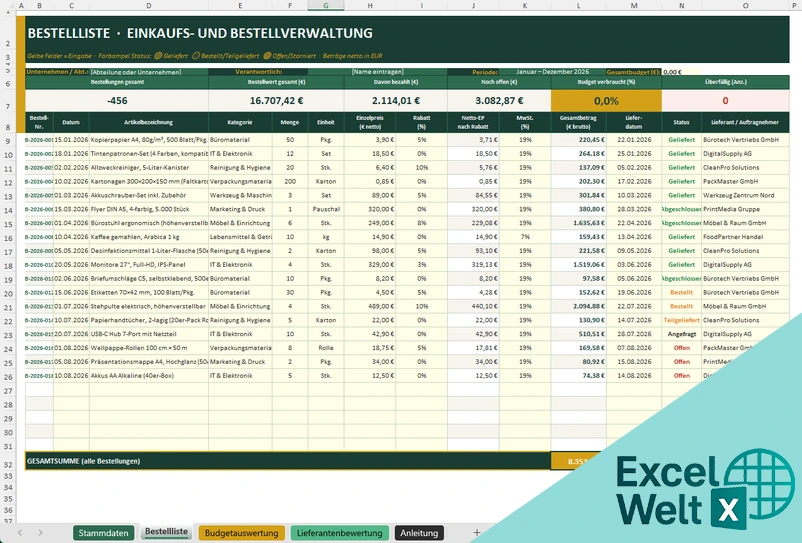
Task: Click the Lieferdatum cell '28.03.2026'
Action: [634, 209]
